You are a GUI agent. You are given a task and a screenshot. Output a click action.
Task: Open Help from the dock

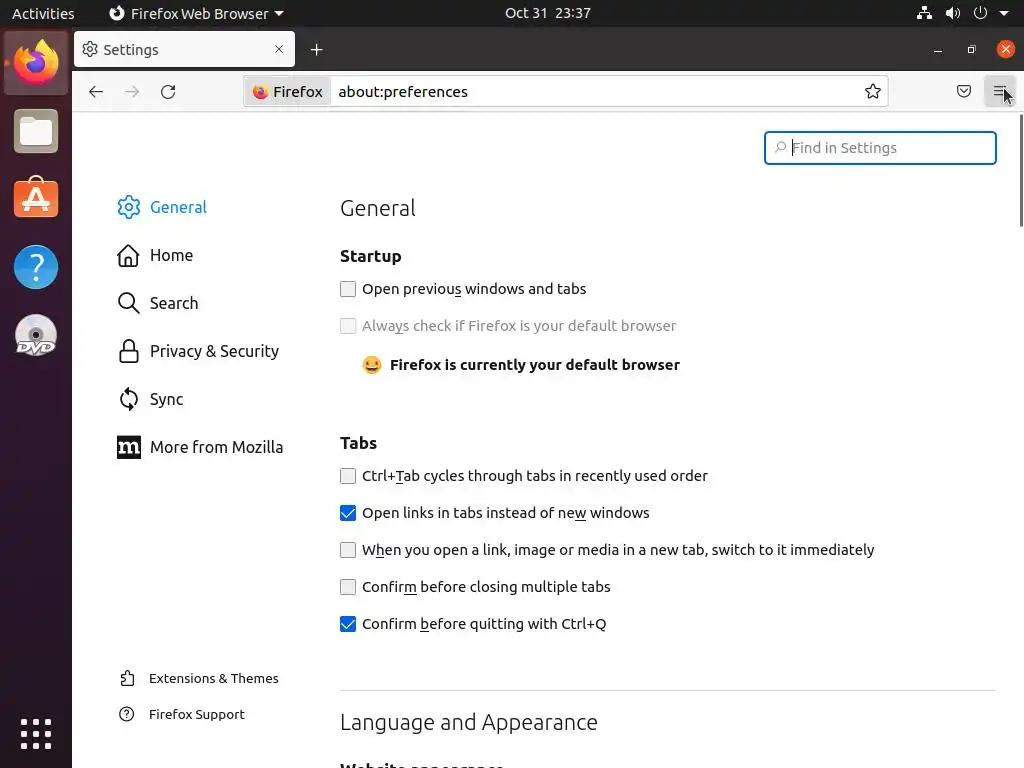tap(36, 266)
